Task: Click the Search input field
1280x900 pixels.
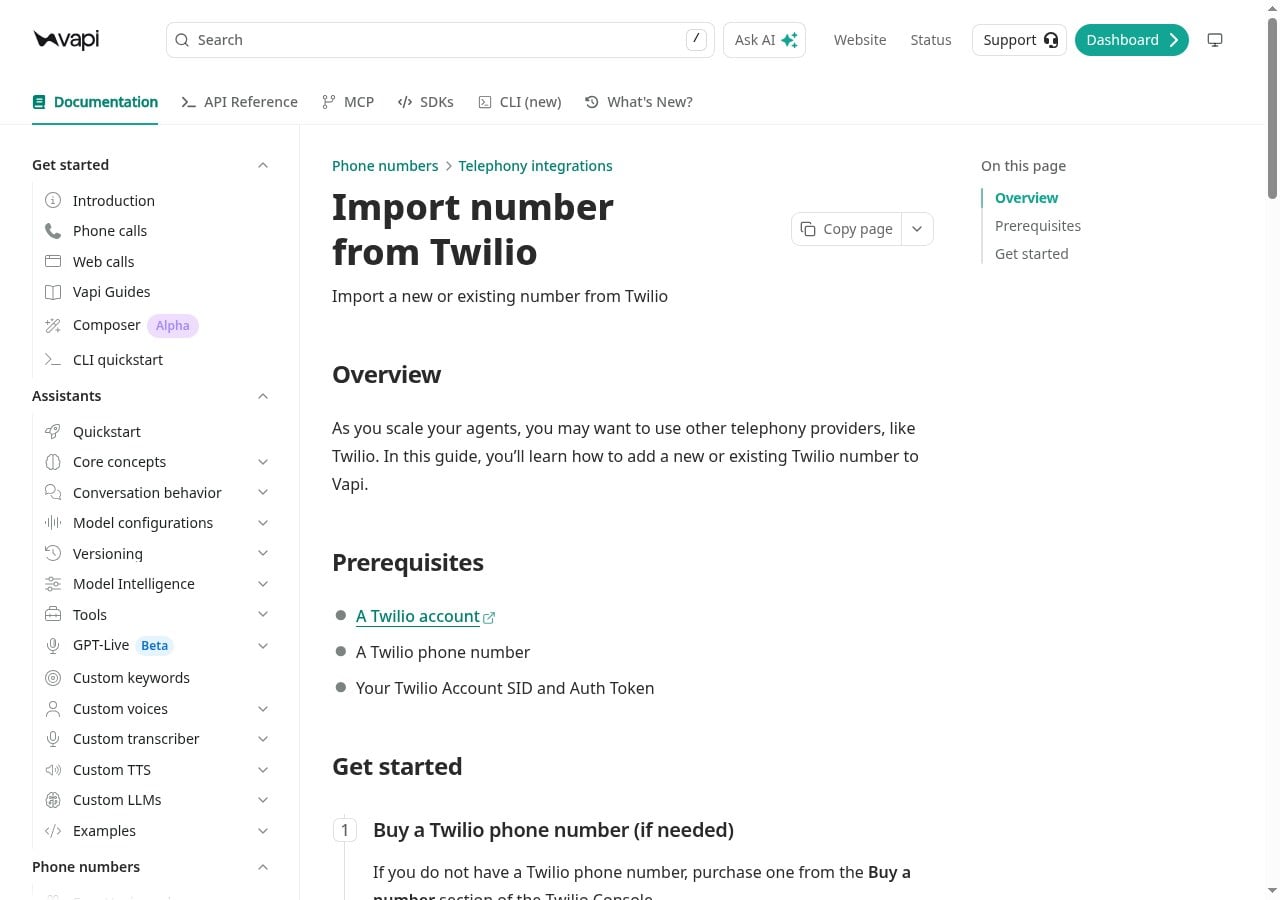Action: (x=440, y=40)
